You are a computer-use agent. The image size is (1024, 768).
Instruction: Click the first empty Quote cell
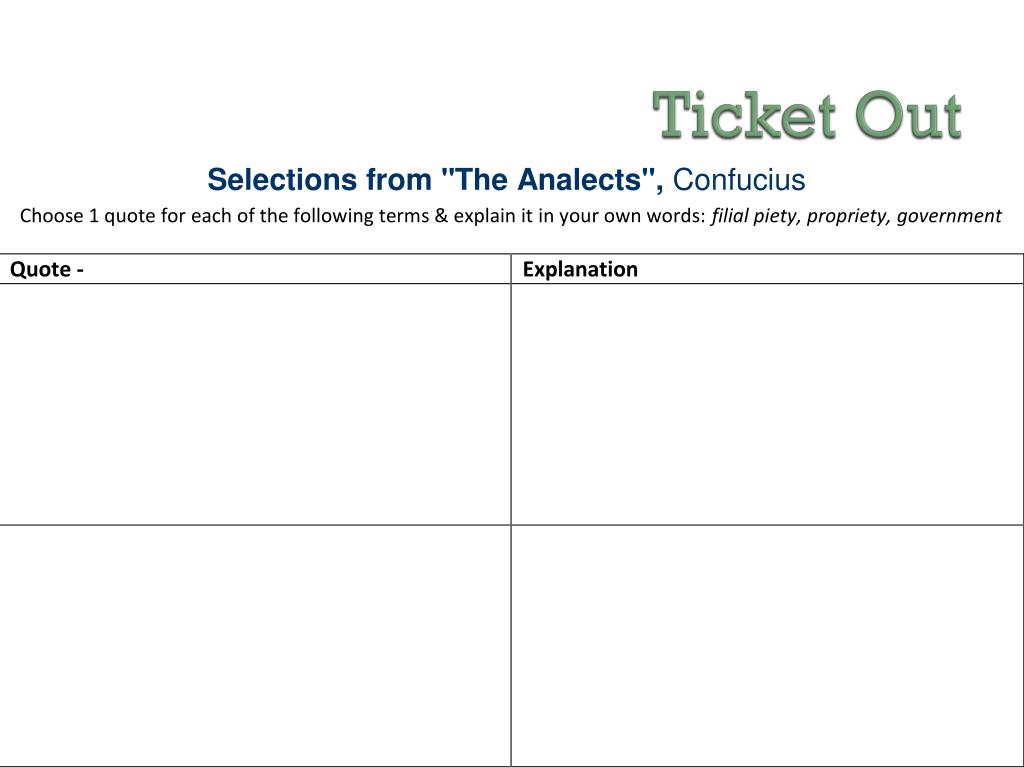pyautogui.click(x=255, y=404)
